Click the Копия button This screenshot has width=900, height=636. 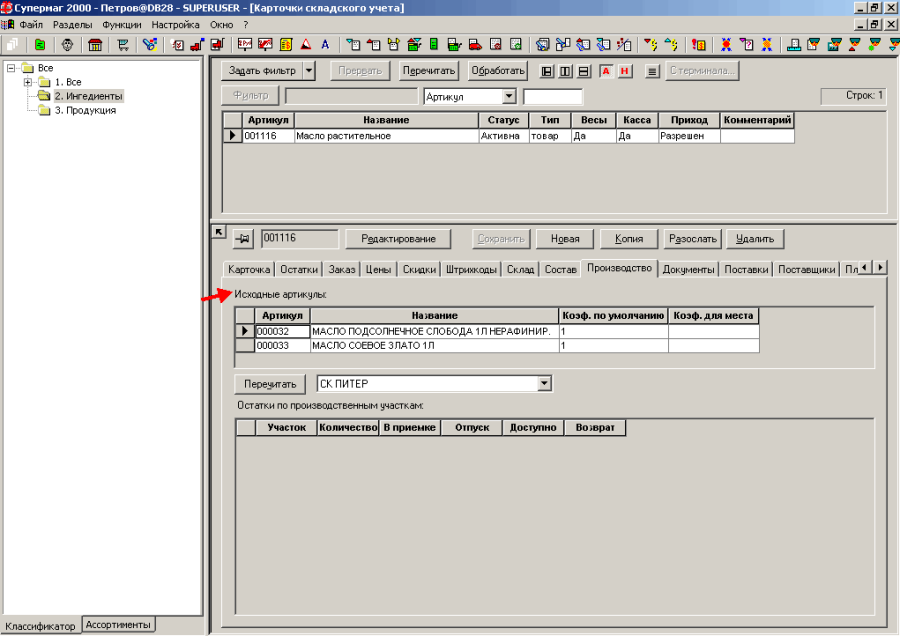(629, 239)
